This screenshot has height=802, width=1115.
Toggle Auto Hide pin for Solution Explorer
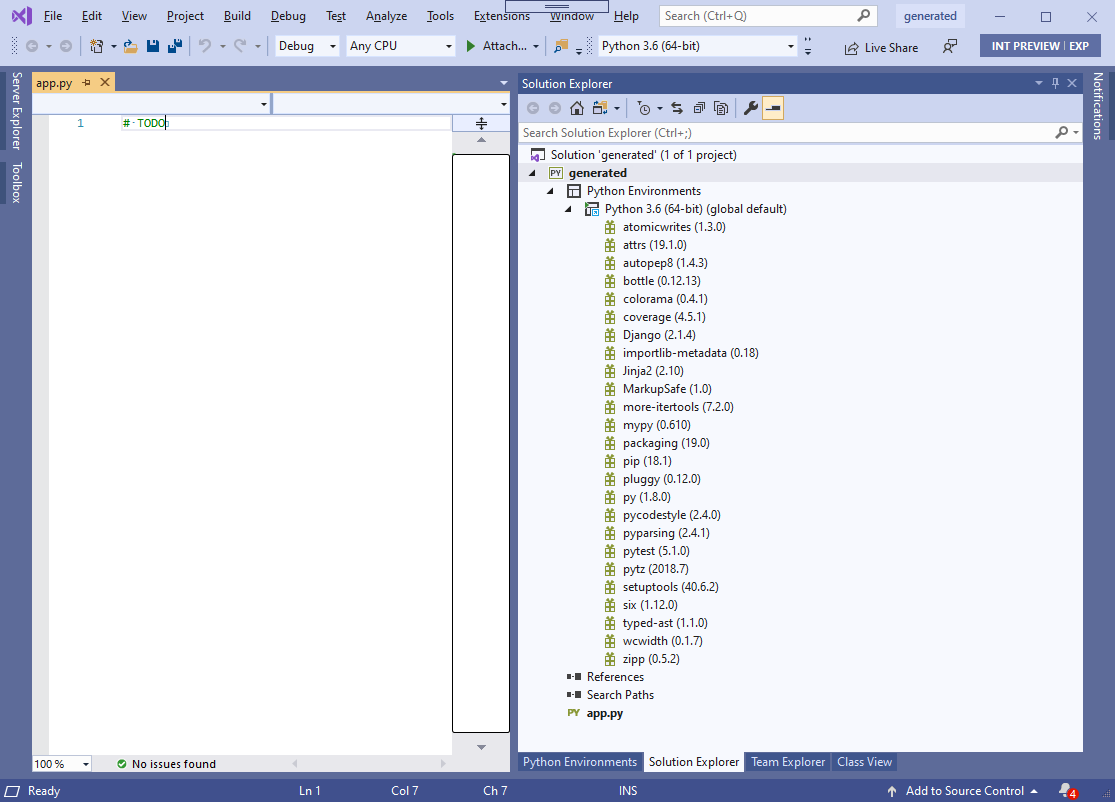[1055, 83]
